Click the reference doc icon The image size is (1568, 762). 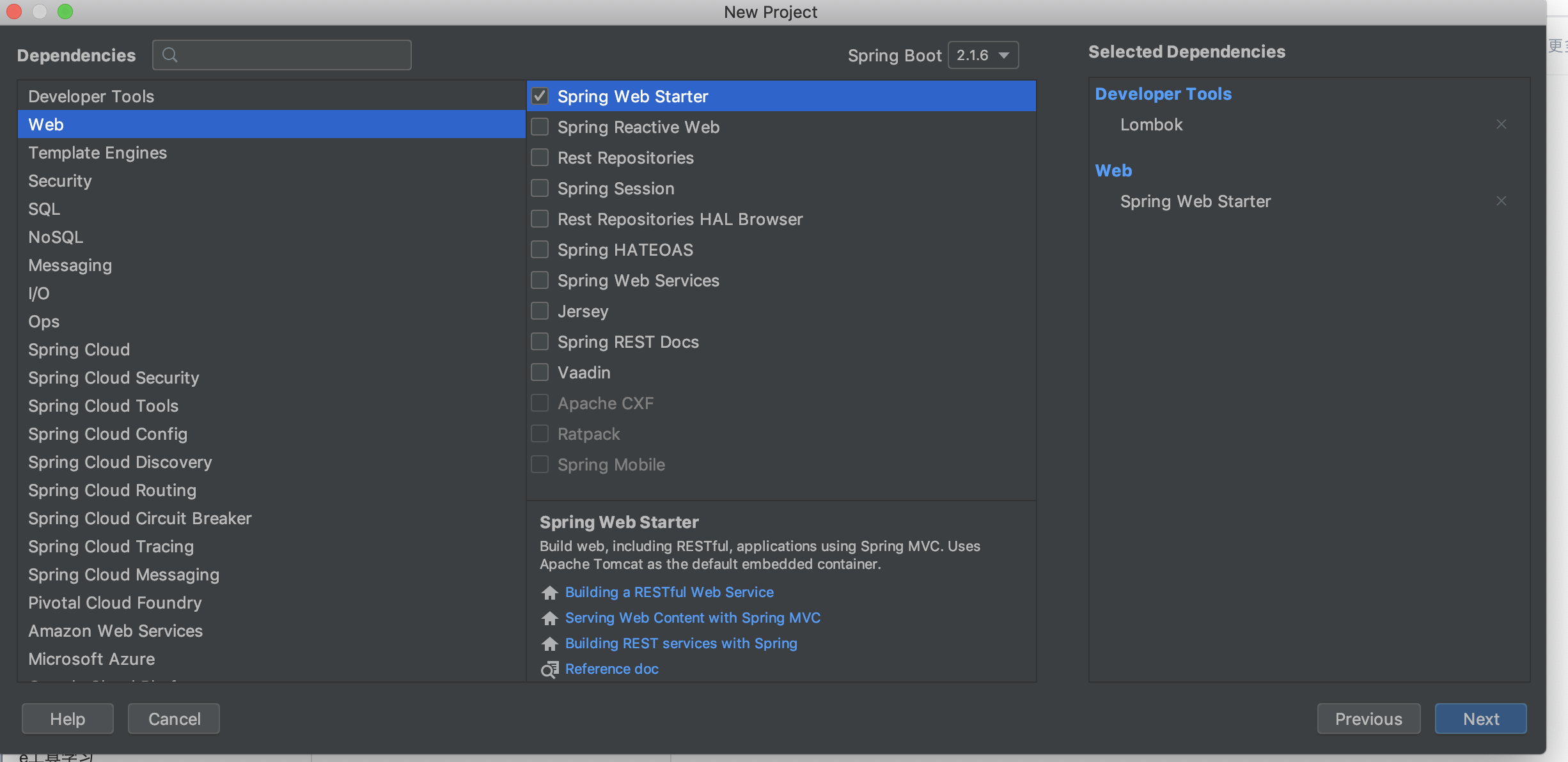point(549,669)
